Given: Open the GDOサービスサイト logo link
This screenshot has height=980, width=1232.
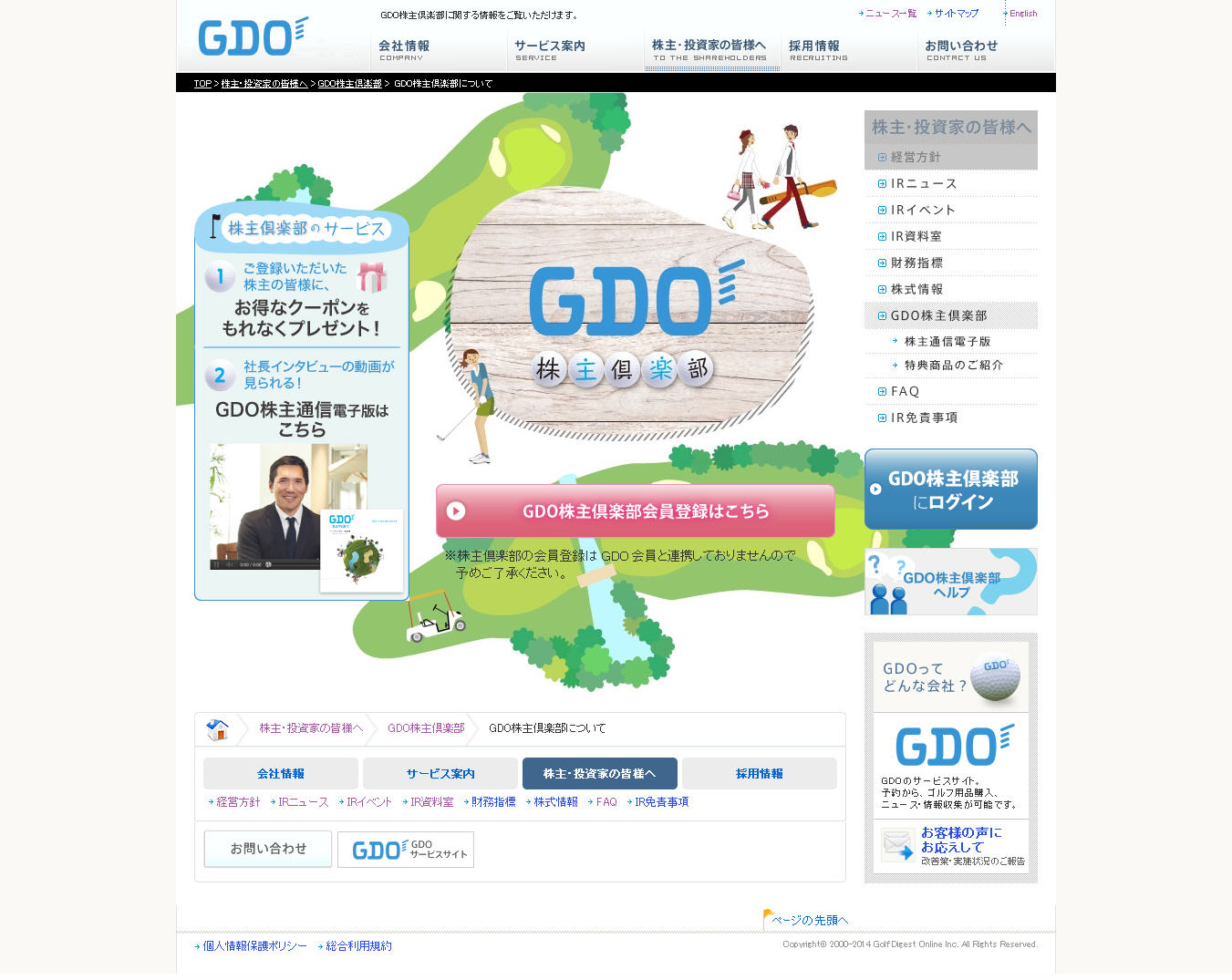Looking at the screenshot, I should [x=405, y=849].
